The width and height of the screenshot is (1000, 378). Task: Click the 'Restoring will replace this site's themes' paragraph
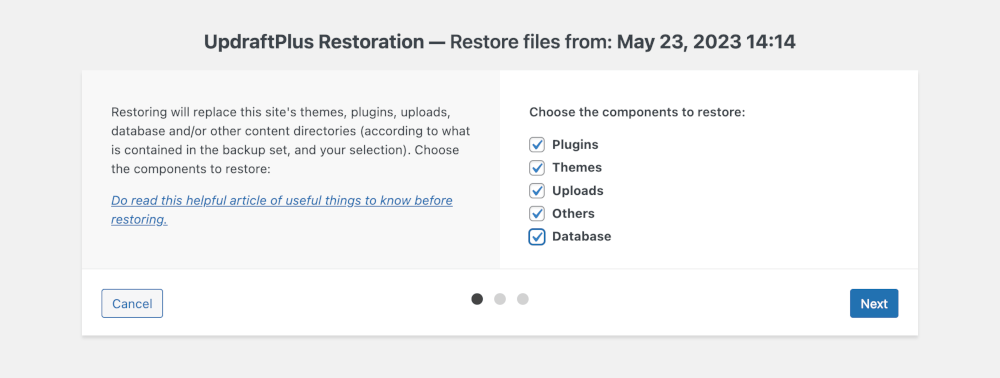pyautogui.click(x=291, y=141)
